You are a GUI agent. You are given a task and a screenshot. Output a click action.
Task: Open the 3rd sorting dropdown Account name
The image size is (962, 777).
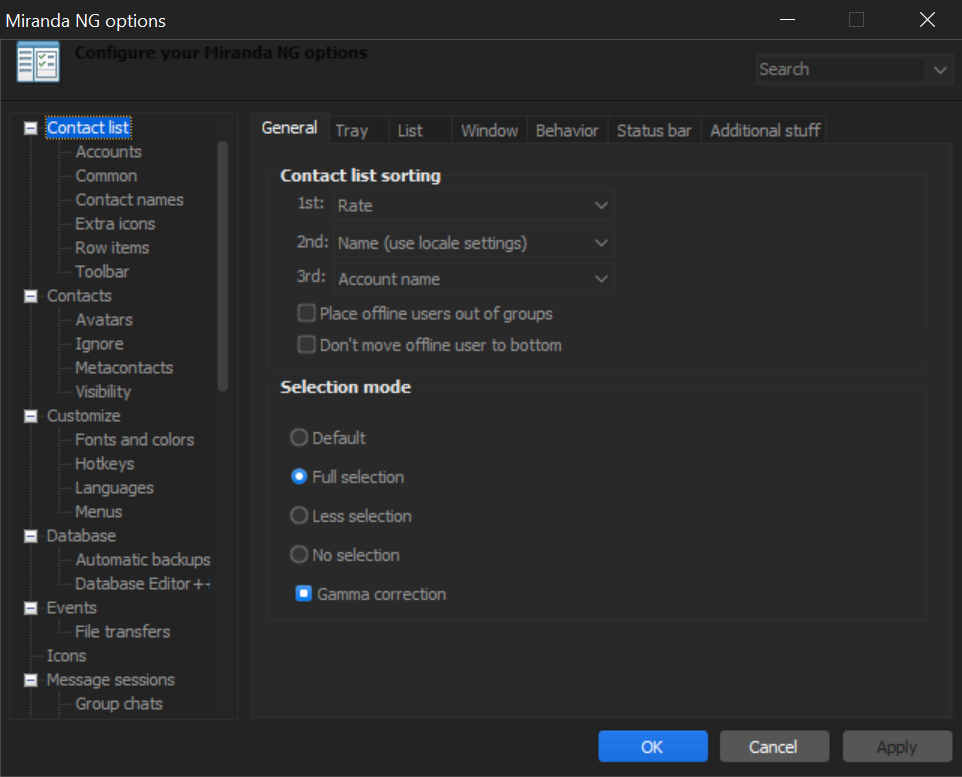[x=473, y=279]
